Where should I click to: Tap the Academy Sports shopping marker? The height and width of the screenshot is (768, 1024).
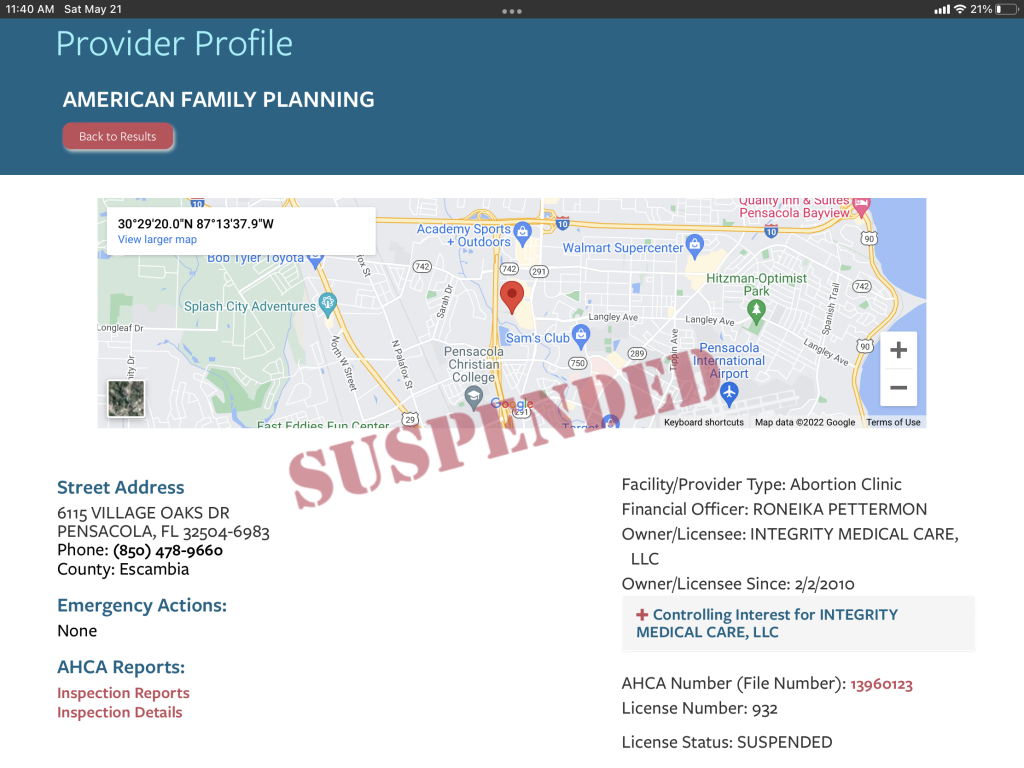(522, 231)
